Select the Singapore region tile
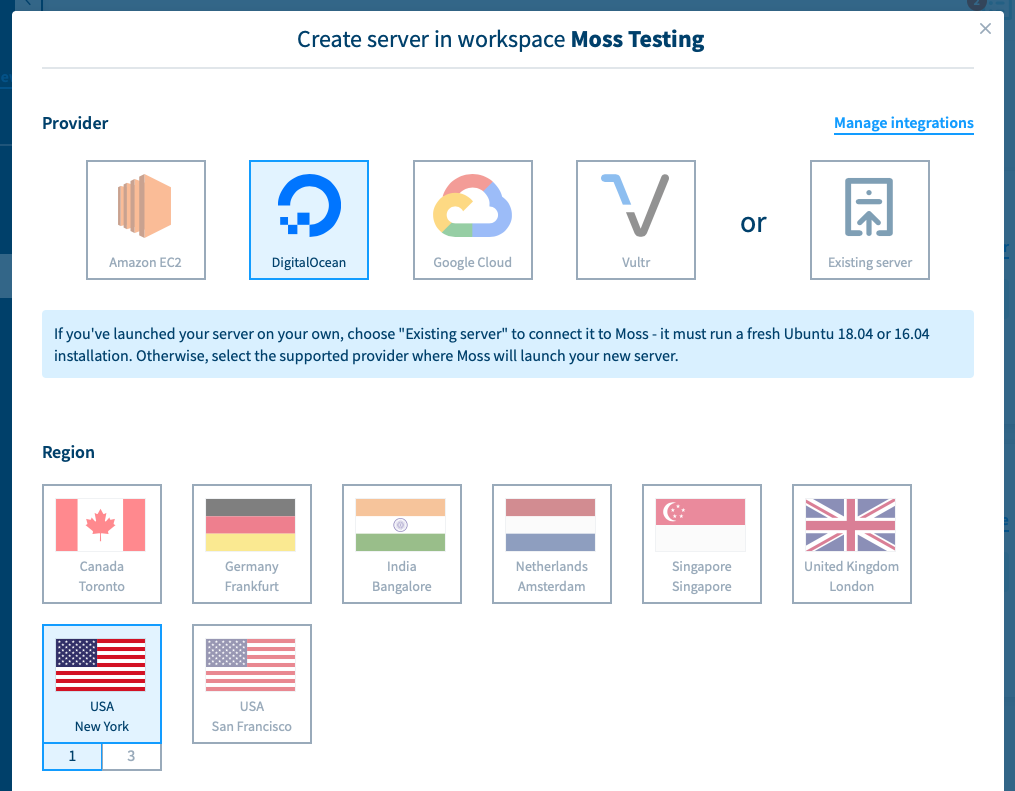 [702, 544]
